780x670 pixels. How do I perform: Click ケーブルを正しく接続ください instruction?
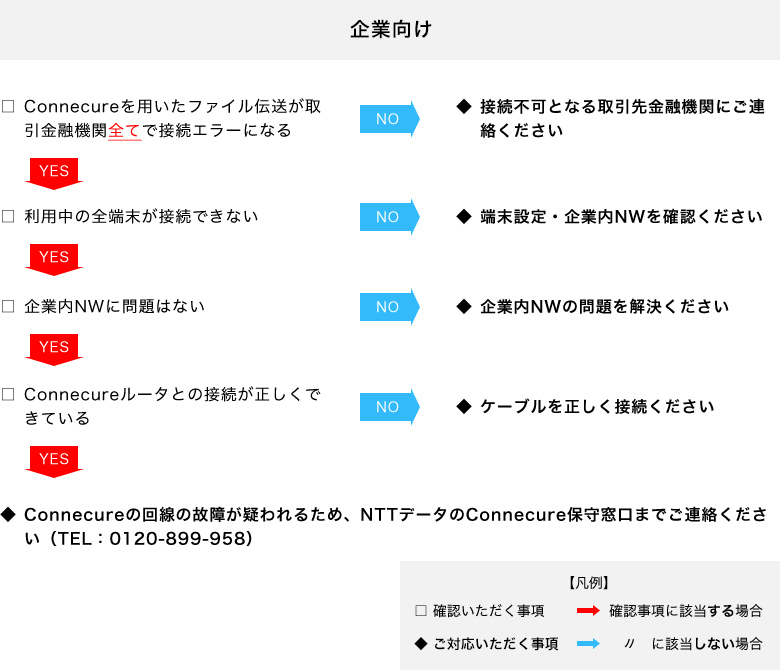(x=597, y=407)
